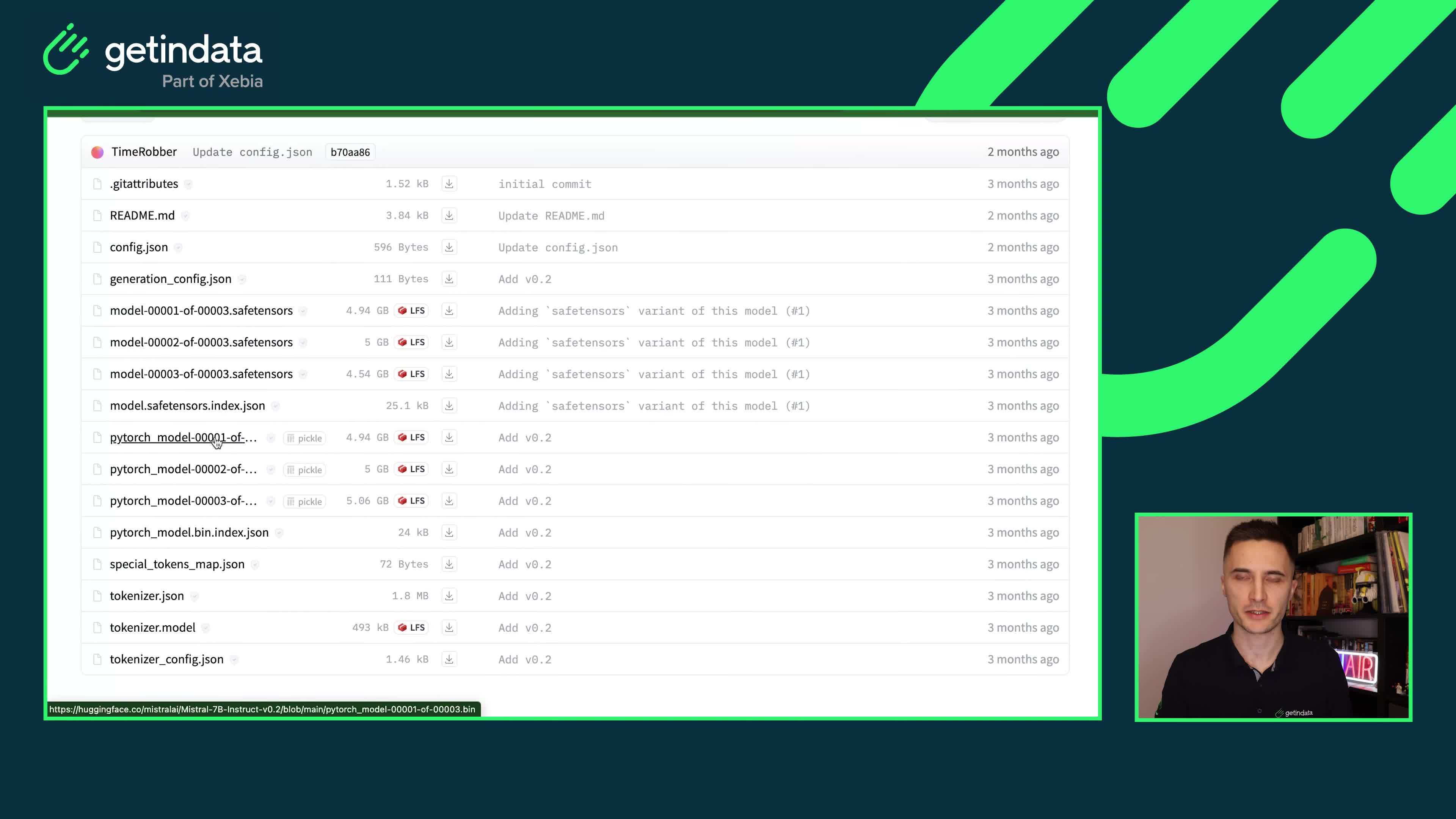Open the README.md file

142,215
